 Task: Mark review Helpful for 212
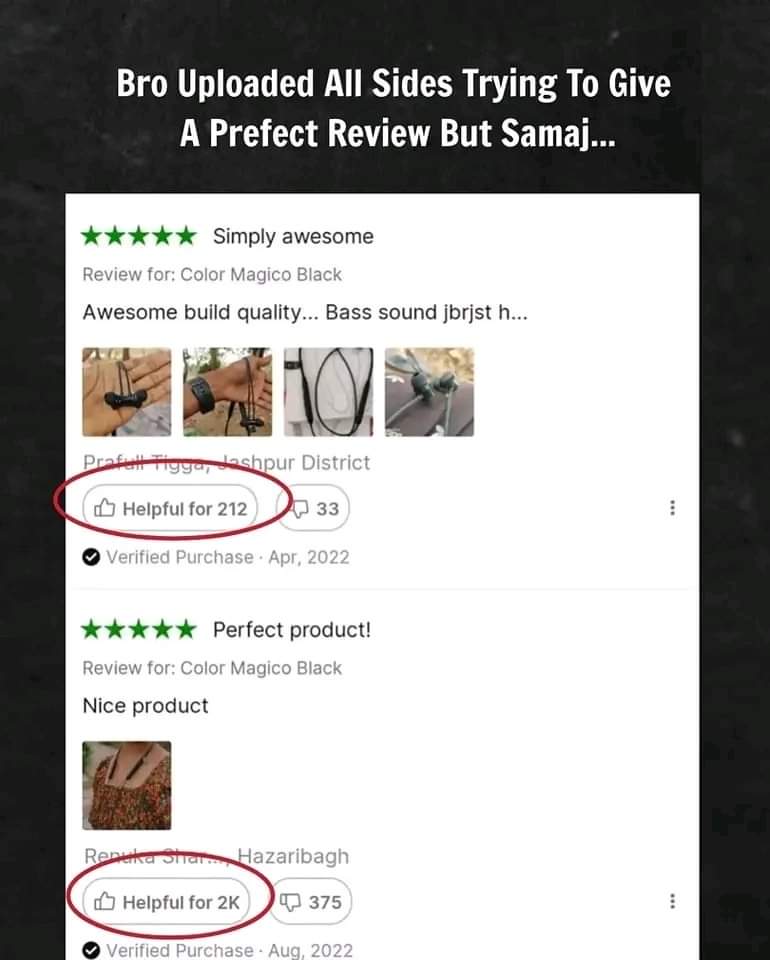tap(170, 508)
